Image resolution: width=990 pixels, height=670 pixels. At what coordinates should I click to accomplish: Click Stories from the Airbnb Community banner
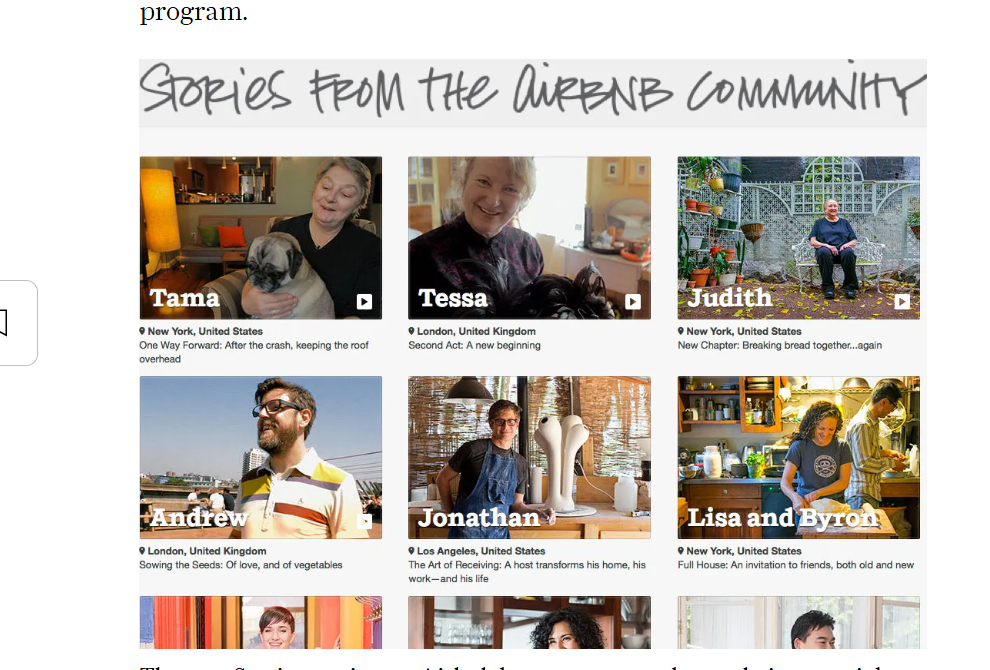[533, 92]
